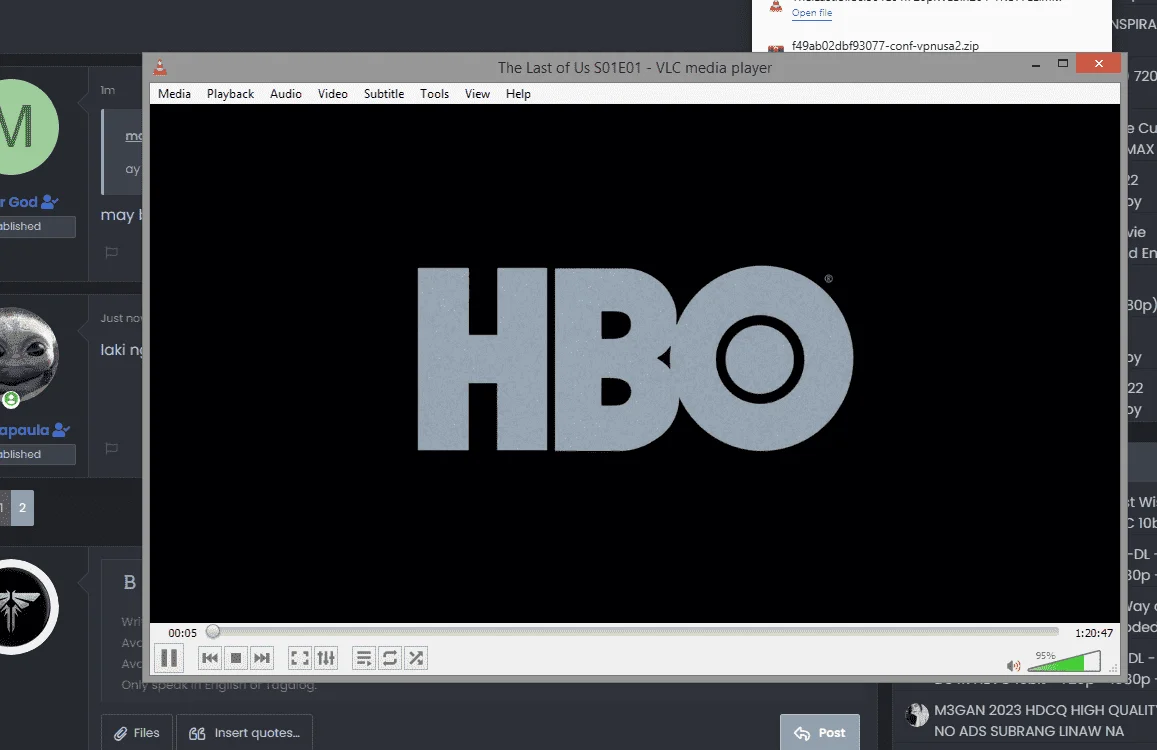Click the M3GAN thread poster avatar
Viewport: 1157px width, 750px height.
coord(916,715)
